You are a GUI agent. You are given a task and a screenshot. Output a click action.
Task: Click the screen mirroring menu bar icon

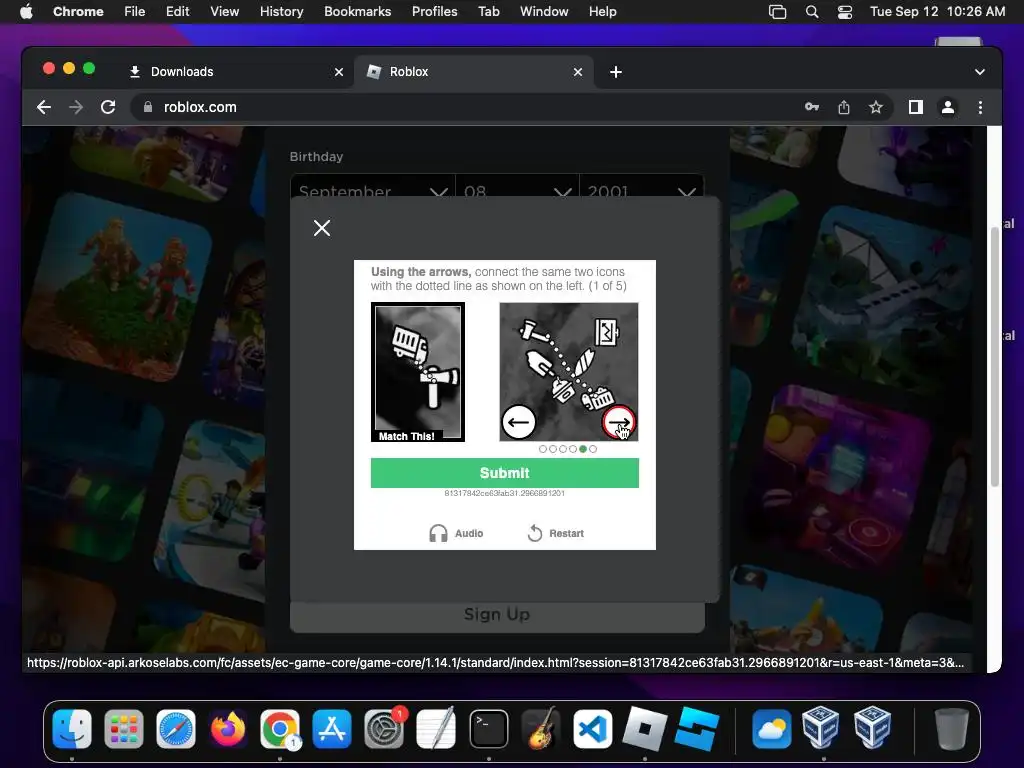777,11
